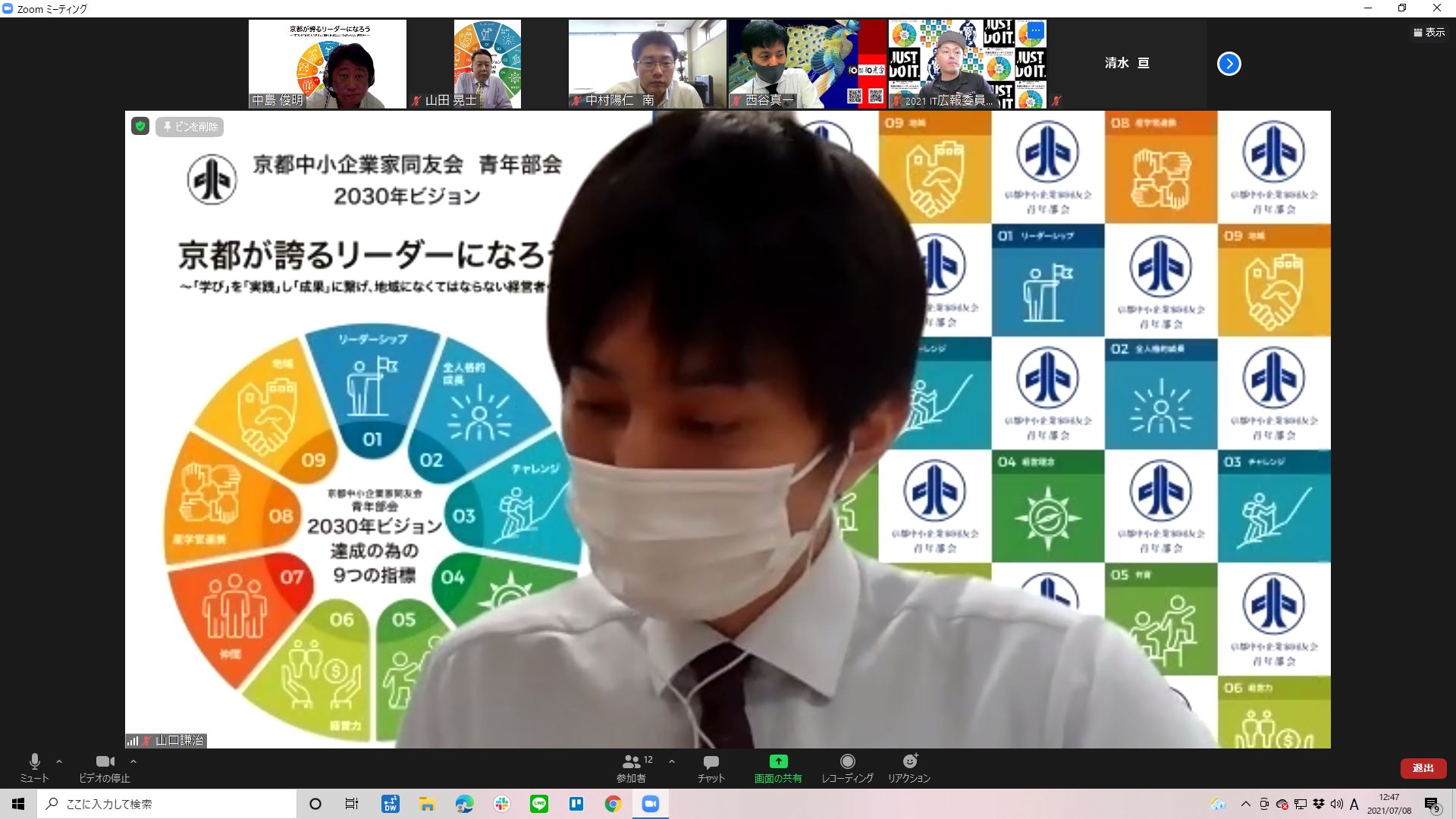
Task: Open Slack from the taskbar
Action: [x=502, y=804]
